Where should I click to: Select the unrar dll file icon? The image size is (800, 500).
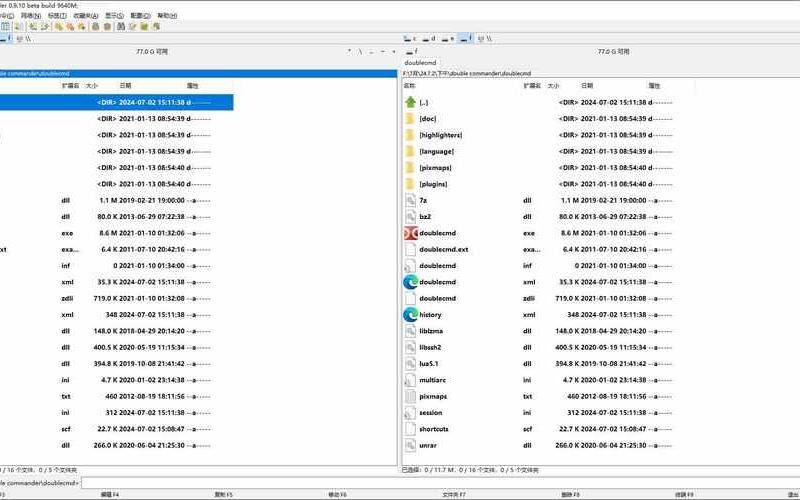tap(410, 445)
